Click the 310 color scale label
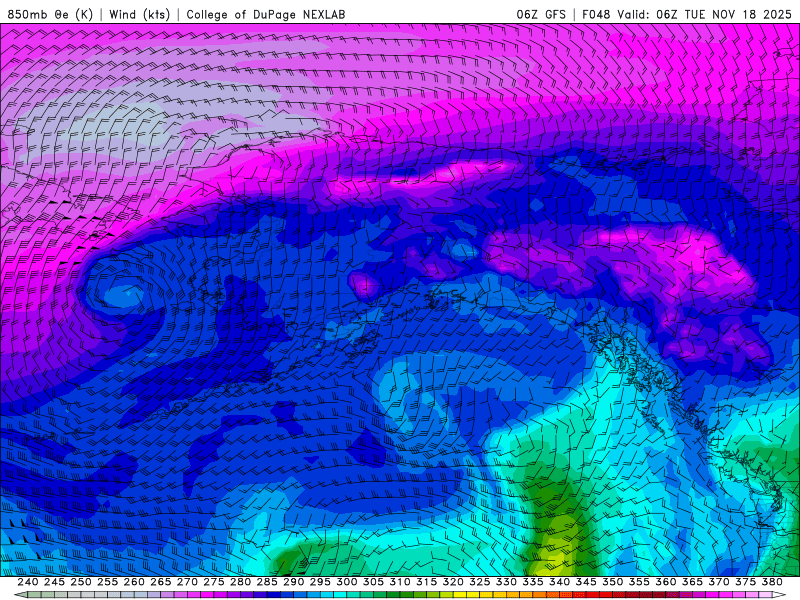800x600 pixels. point(400,582)
